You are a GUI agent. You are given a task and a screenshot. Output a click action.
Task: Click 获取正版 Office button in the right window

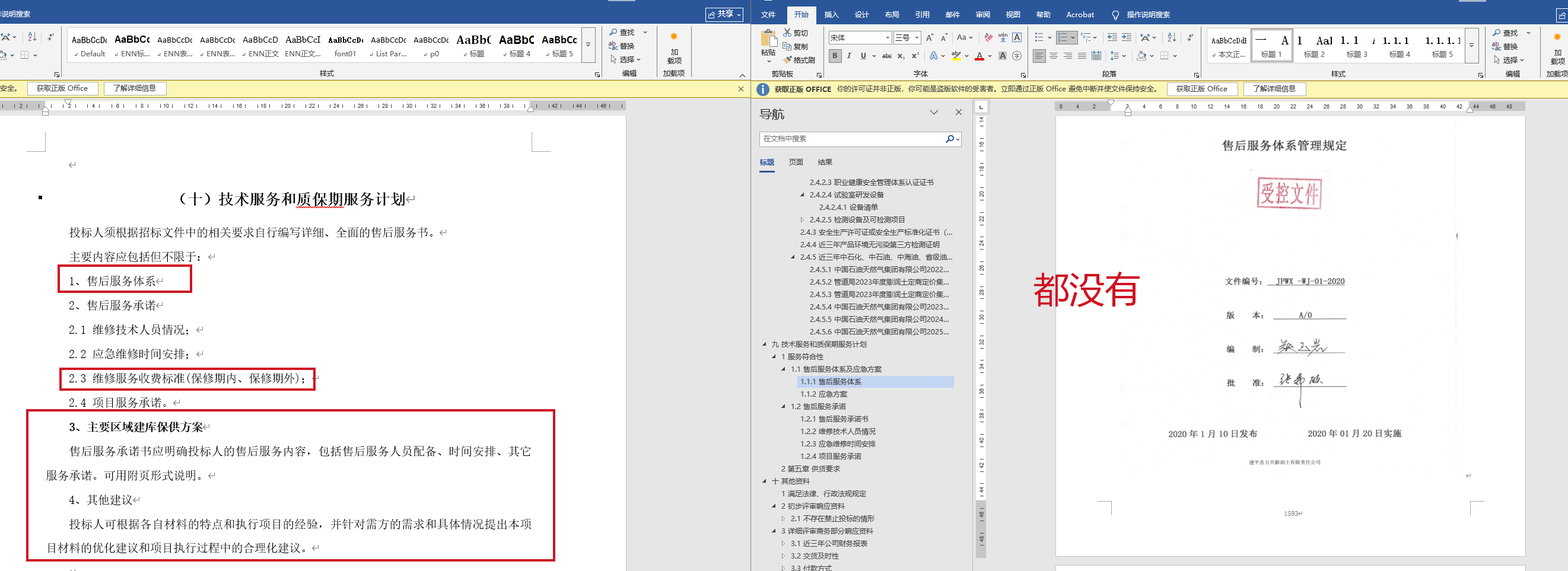point(1201,89)
